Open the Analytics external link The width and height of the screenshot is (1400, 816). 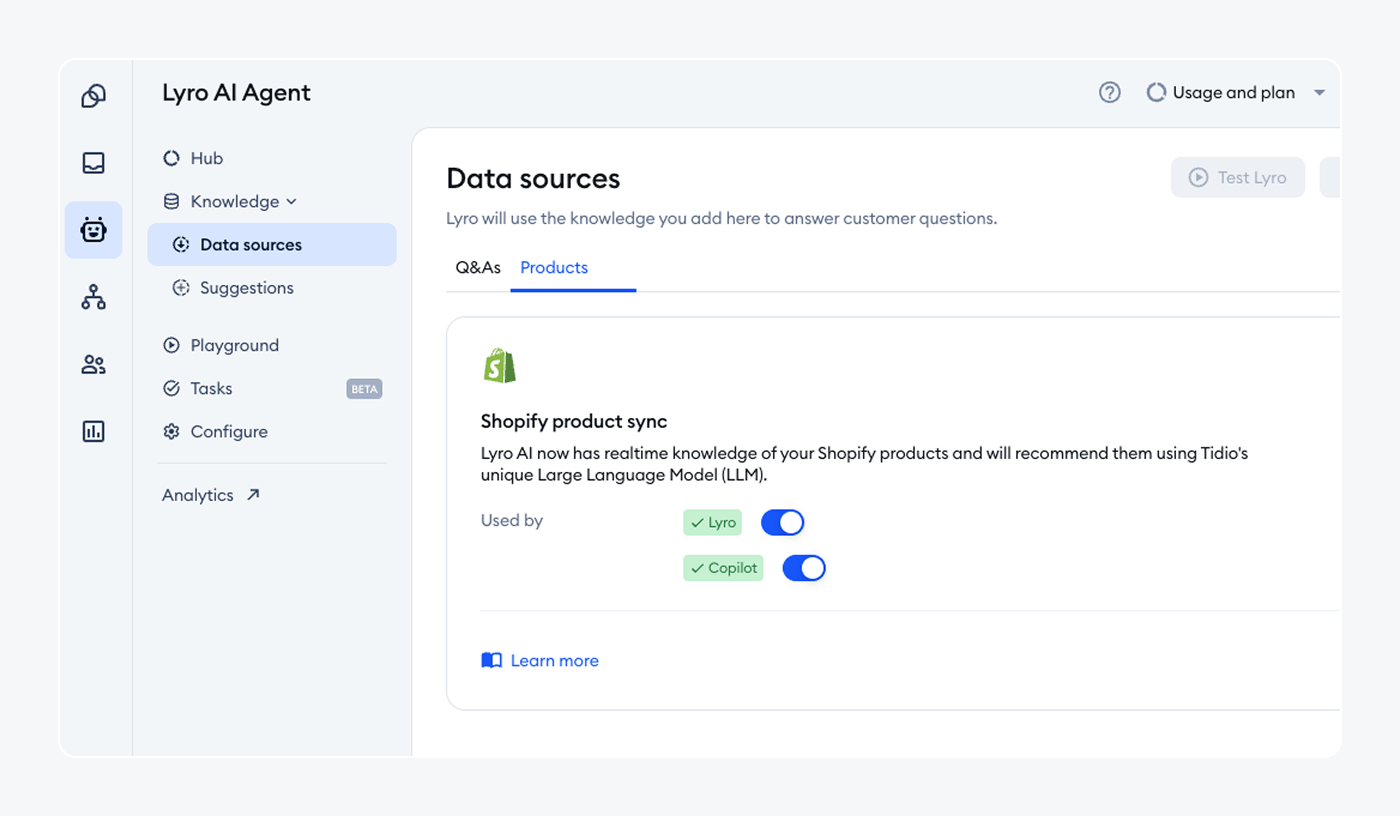(211, 494)
